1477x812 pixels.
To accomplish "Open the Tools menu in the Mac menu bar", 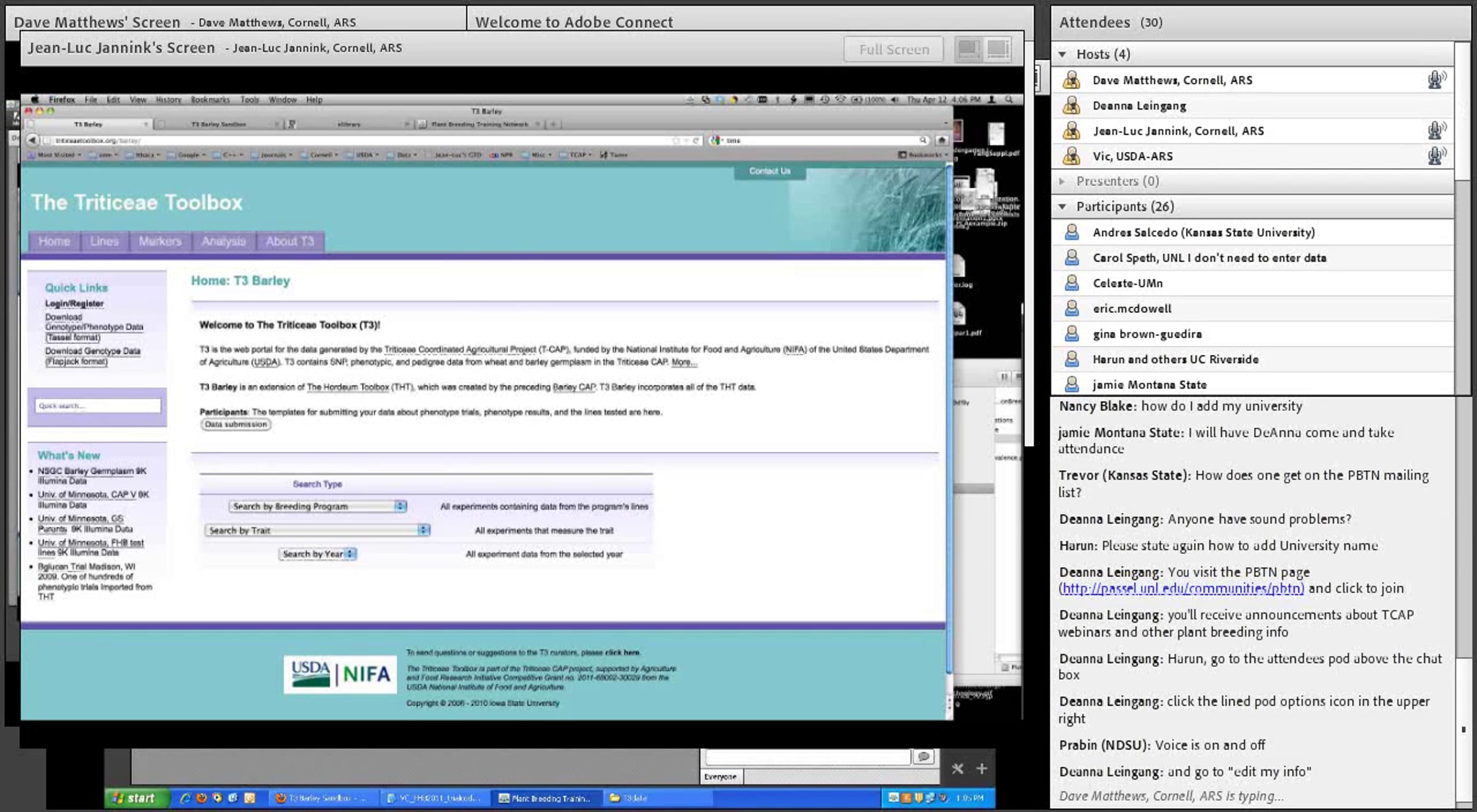I will coord(249,100).
